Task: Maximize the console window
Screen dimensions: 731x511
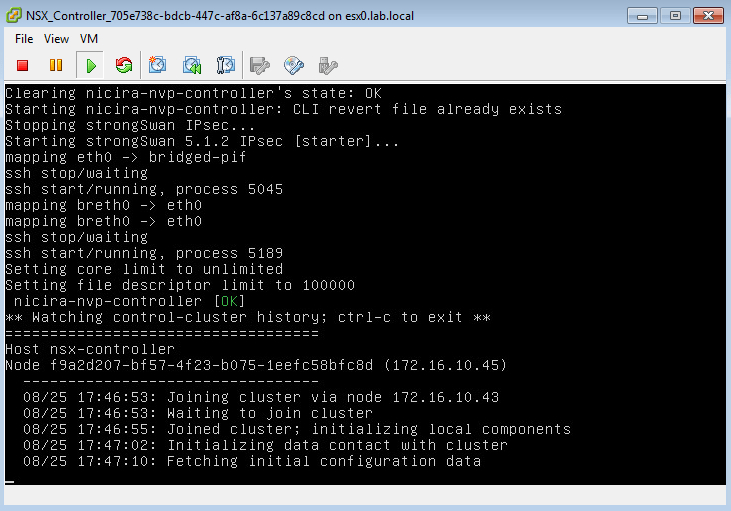Action: click(675, 16)
